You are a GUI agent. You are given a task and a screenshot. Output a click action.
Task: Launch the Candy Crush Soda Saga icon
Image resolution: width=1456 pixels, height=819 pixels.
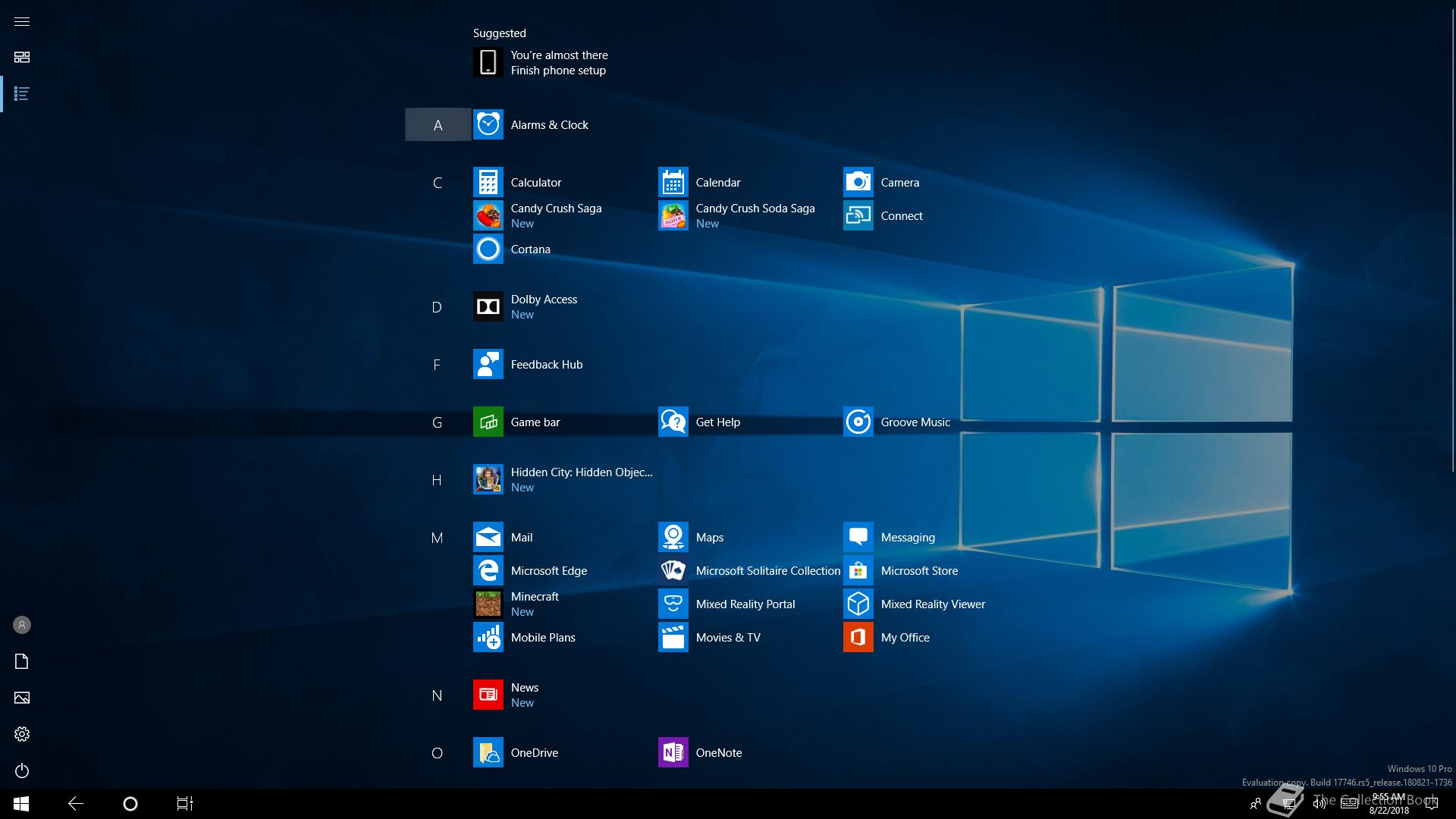[673, 215]
